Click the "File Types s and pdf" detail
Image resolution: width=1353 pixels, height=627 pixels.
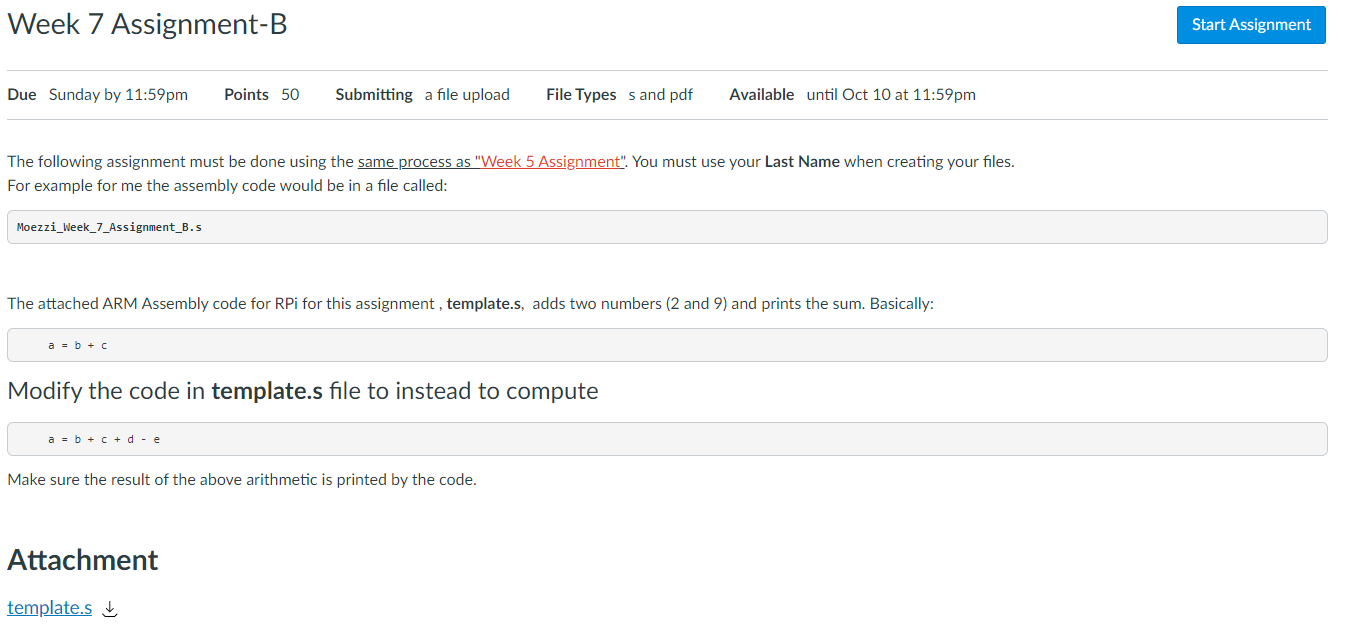[x=620, y=95]
